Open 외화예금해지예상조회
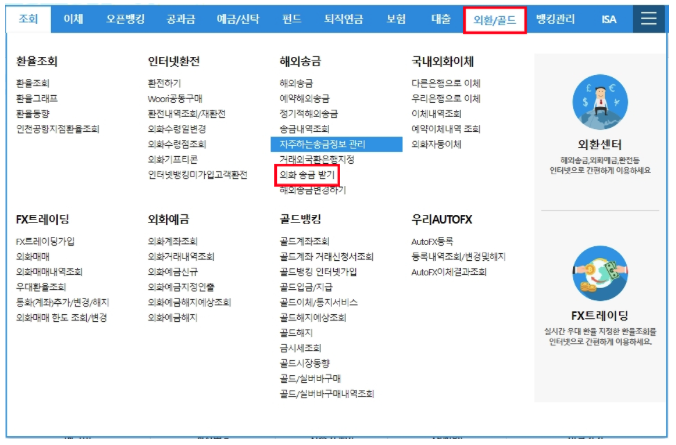 189,302
